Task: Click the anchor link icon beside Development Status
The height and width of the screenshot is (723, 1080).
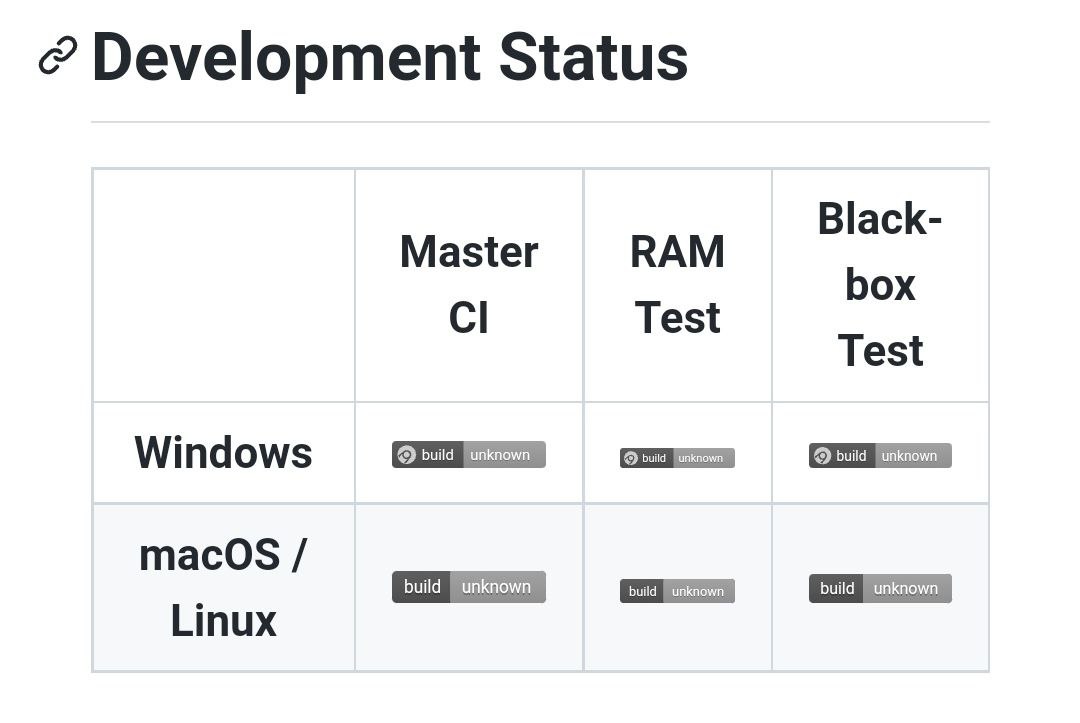Action: tap(58, 56)
